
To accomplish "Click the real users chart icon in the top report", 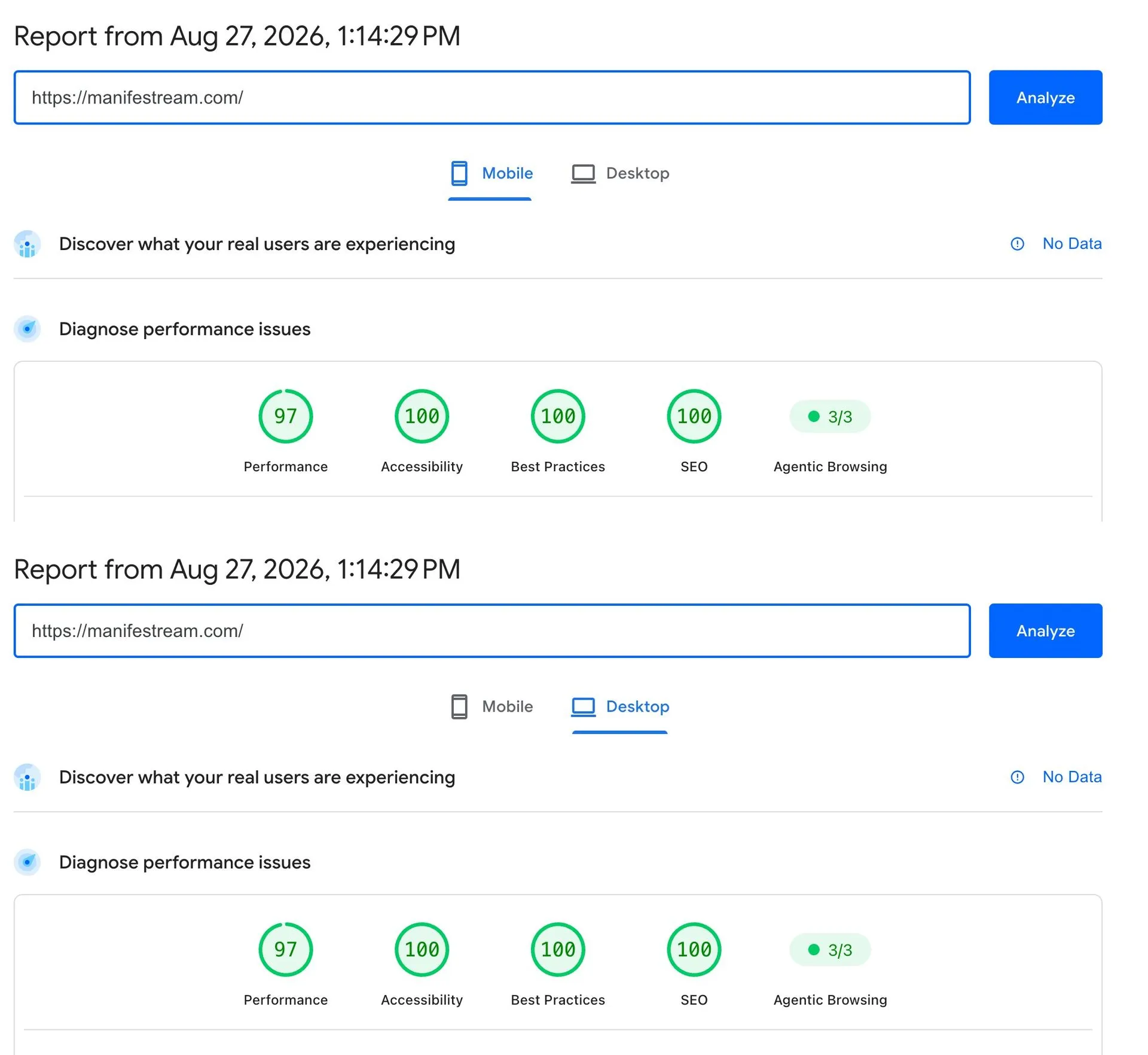I will 28,244.
